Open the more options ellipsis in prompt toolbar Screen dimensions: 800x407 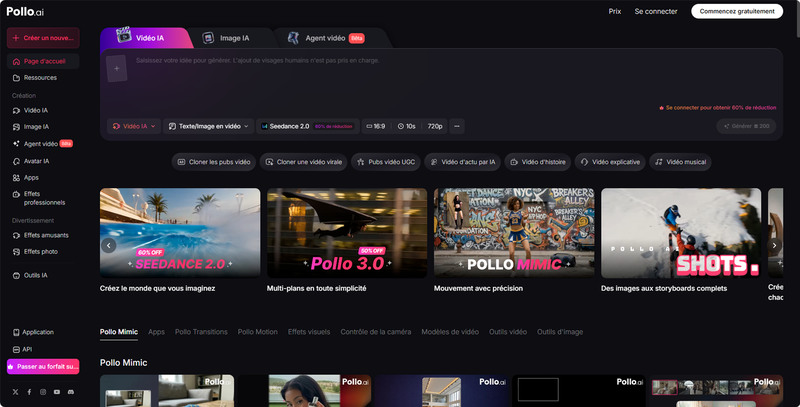click(x=457, y=126)
